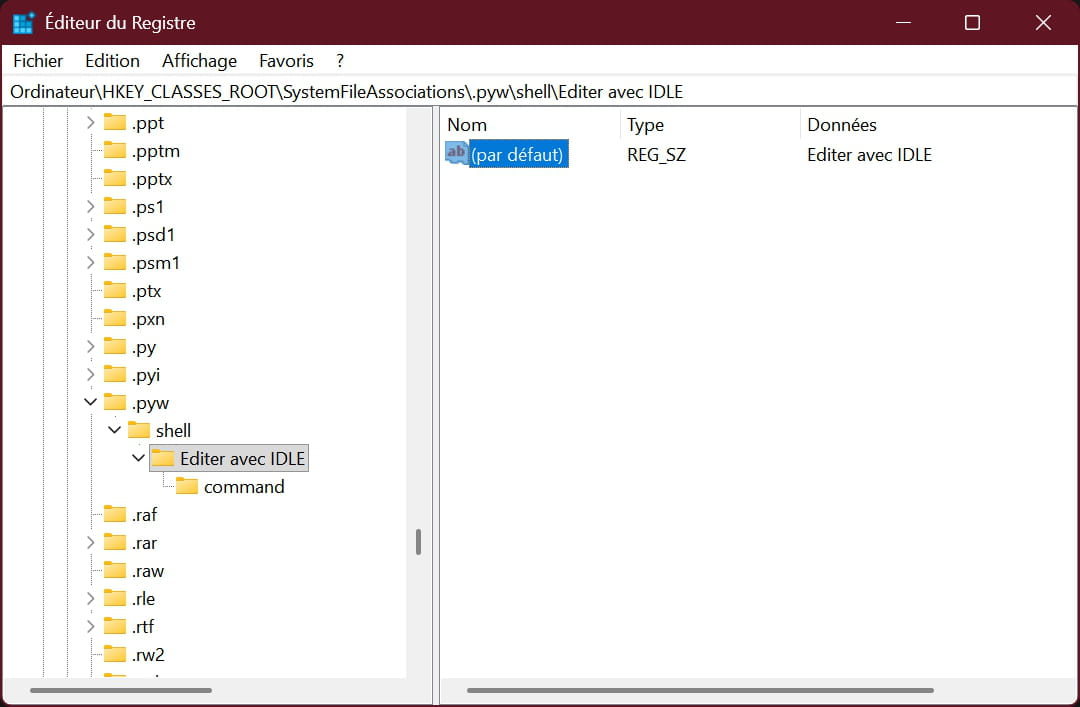Click the .rle folder icon
Image resolution: width=1080 pixels, height=707 pixels.
[115, 598]
